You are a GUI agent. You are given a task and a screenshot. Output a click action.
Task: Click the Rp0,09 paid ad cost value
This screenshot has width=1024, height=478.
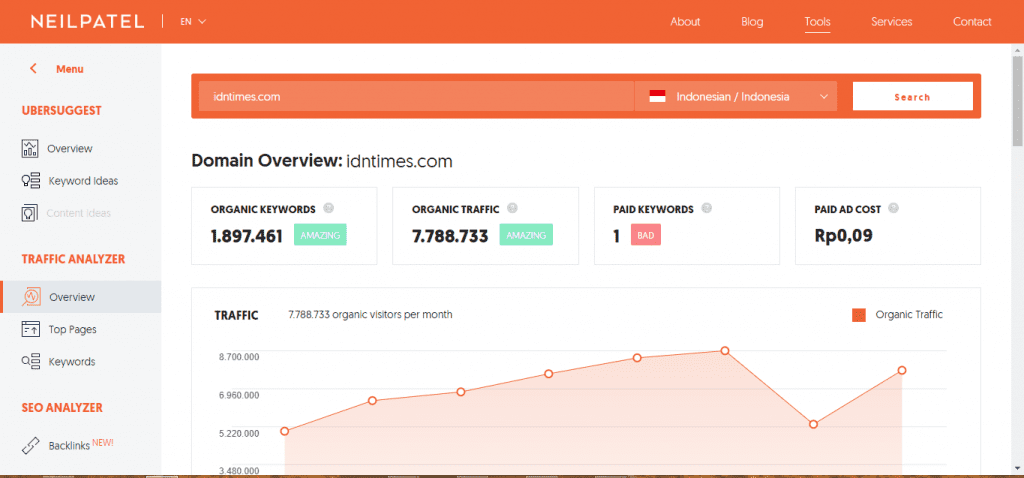click(x=843, y=236)
